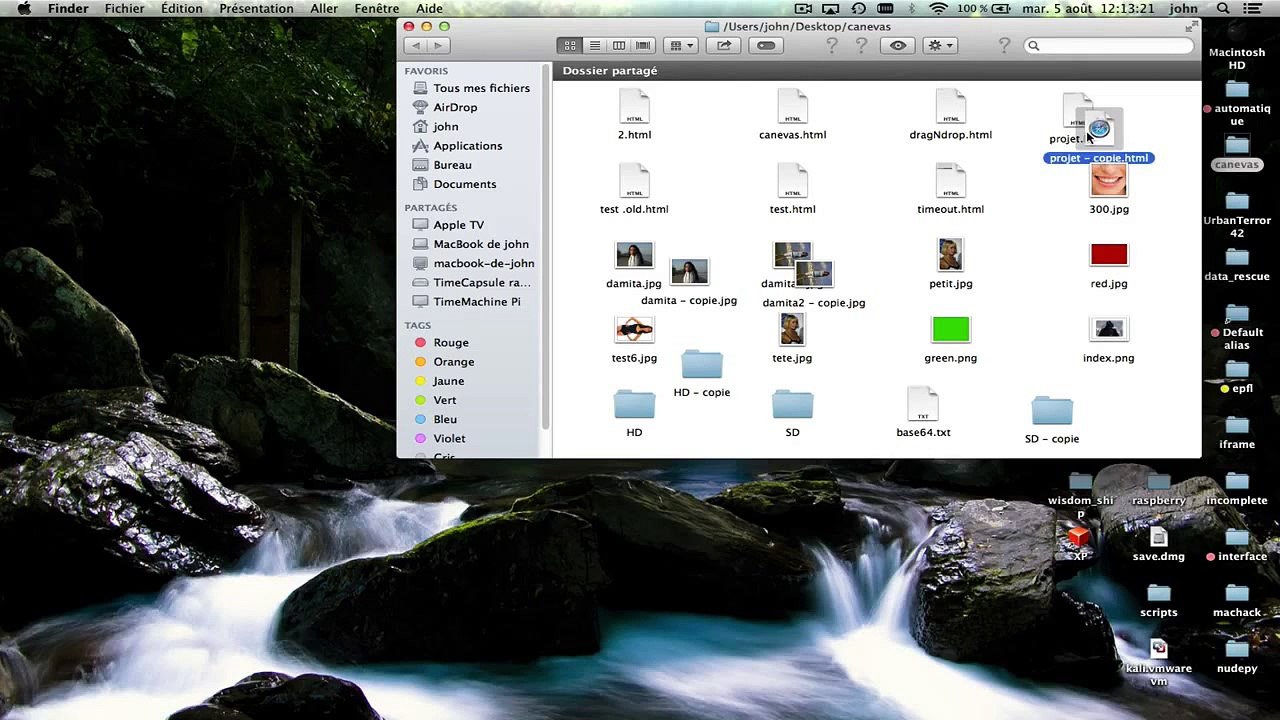Select the Rouge tag in sidebar
This screenshot has width=1280, height=720.
(450, 343)
